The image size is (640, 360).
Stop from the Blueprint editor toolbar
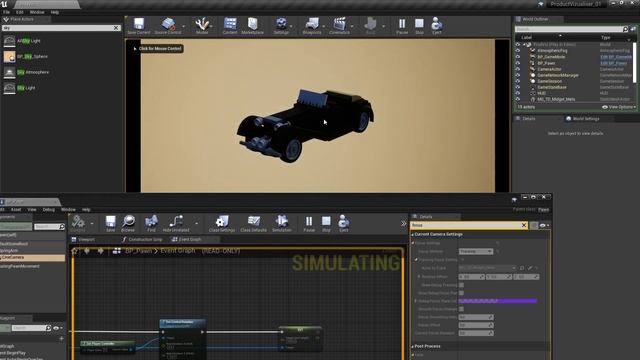pos(326,223)
